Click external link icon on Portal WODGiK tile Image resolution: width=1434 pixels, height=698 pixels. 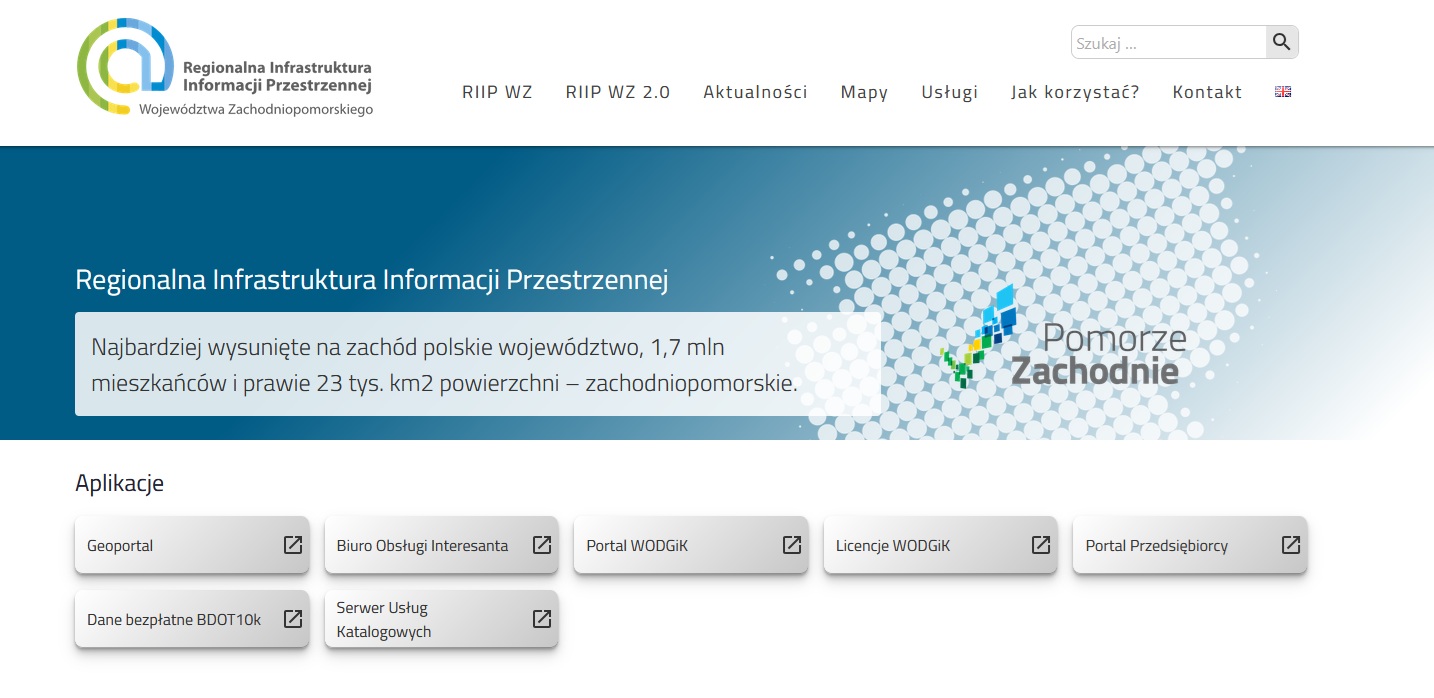click(792, 545)
